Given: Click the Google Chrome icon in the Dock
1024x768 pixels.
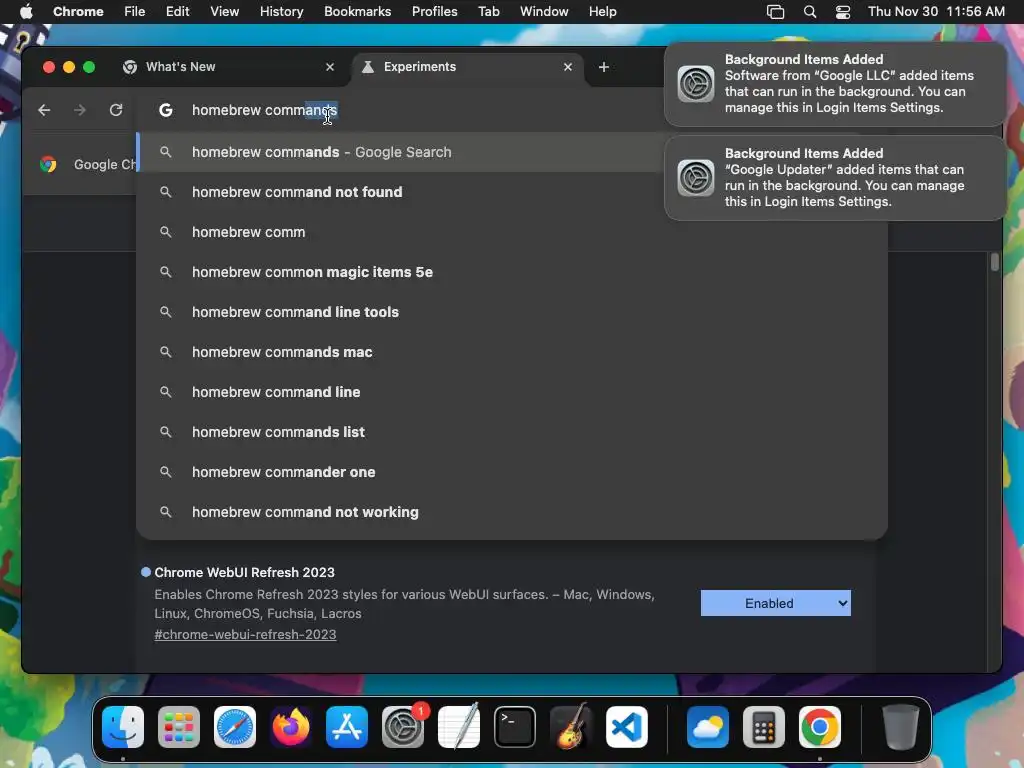Looking at the screenshot, I should tap(820, 727).
